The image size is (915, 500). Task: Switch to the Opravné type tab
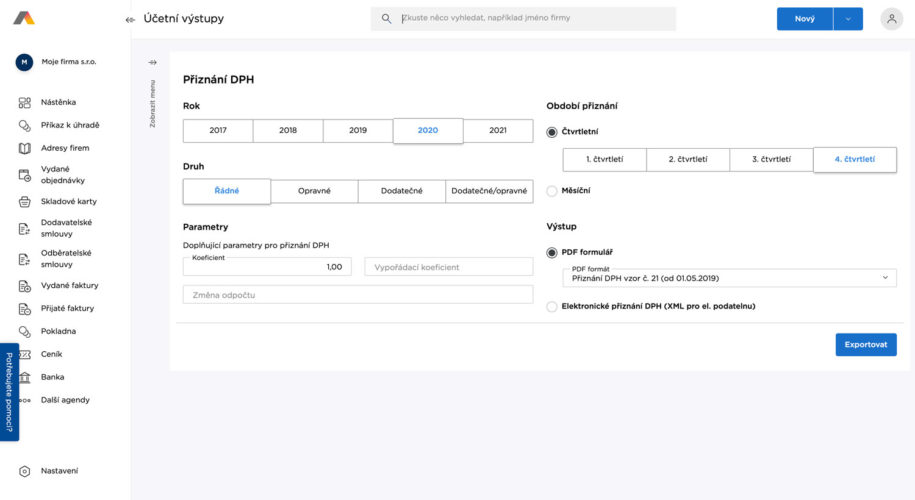click(x=314, y=190)
